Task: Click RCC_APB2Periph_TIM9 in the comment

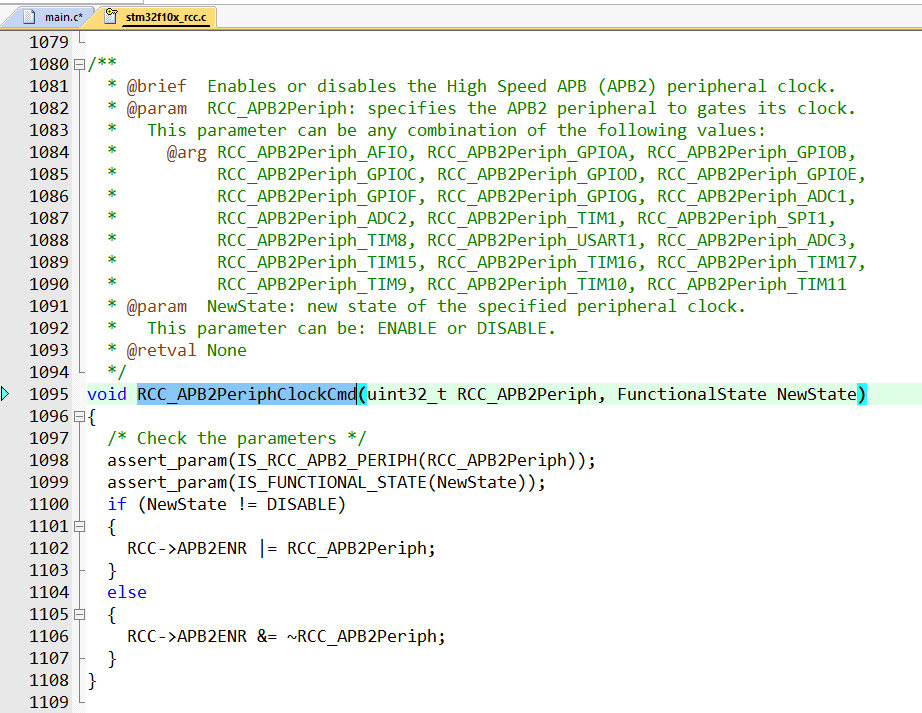Action: (312, 284)
